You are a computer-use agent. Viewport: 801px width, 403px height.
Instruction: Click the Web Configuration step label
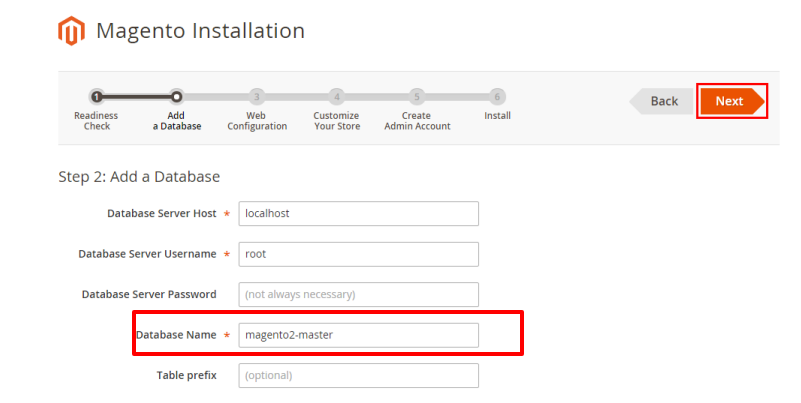click(257, 121)
